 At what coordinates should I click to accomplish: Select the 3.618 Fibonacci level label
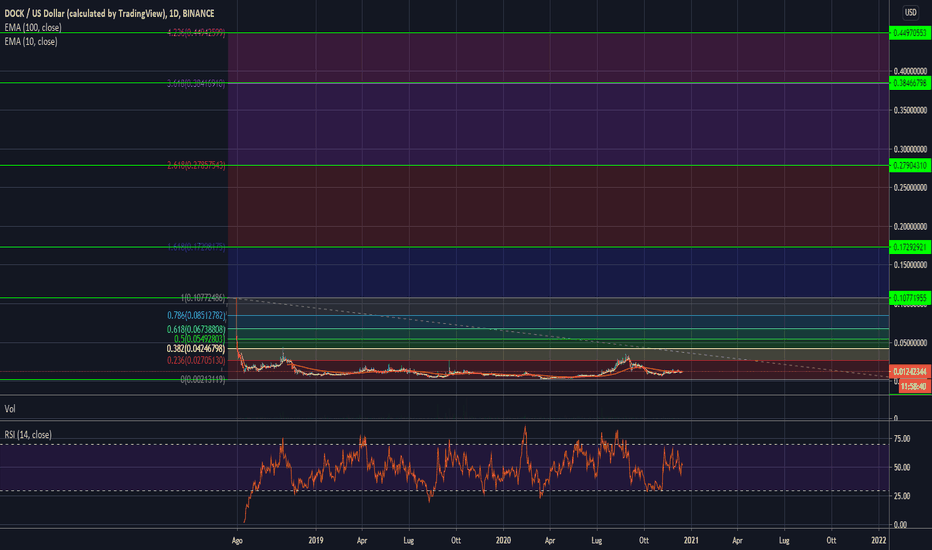point(196,84)
